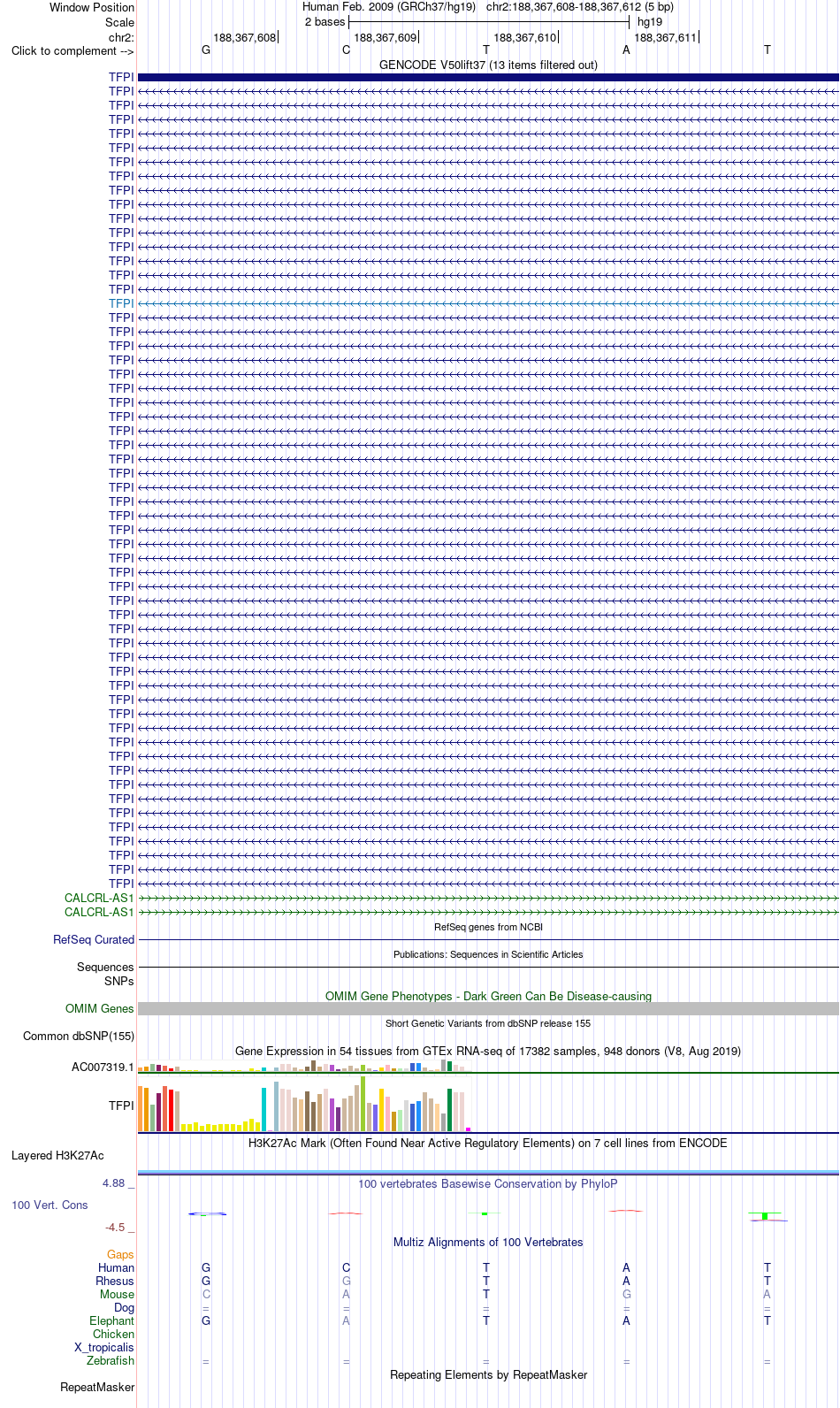Viewport: 840px width, 1408px height.
Task: Click the TFPI label beside the large GTEx bar chart
Action: coord(121,1106)
